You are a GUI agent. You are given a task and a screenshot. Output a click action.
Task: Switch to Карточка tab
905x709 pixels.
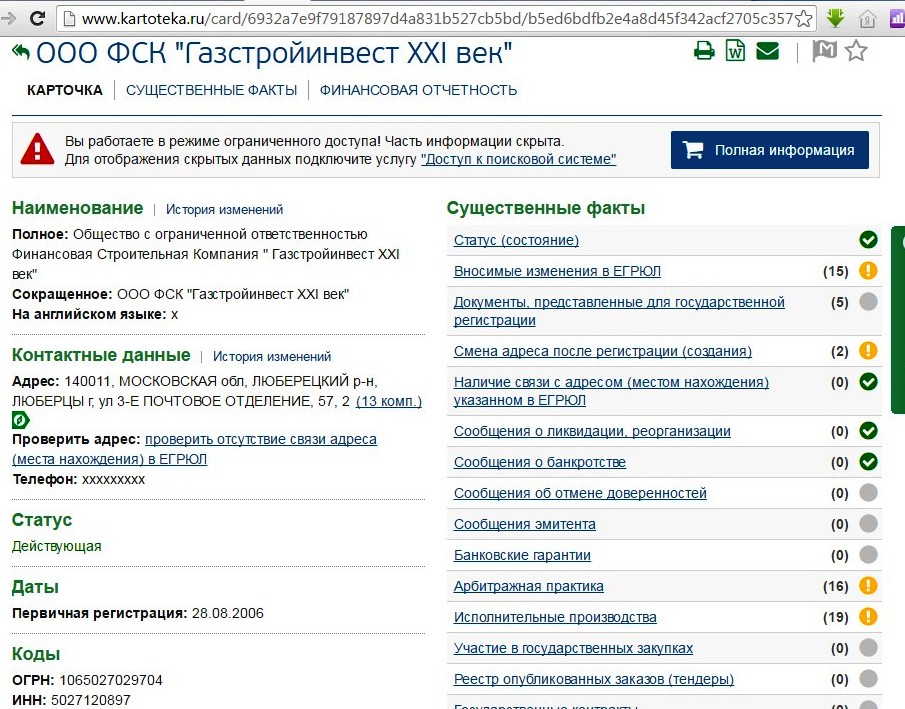65,90
